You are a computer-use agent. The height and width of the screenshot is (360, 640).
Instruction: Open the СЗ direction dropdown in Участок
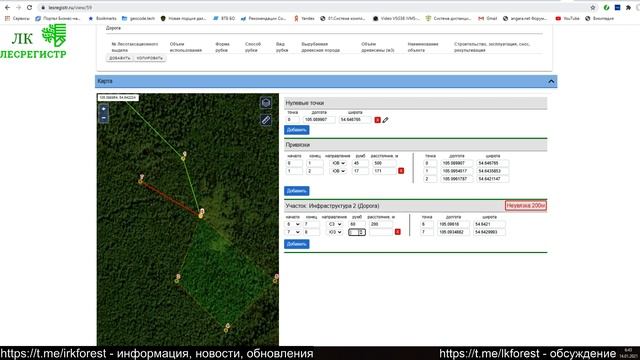(x=335, y=224)
